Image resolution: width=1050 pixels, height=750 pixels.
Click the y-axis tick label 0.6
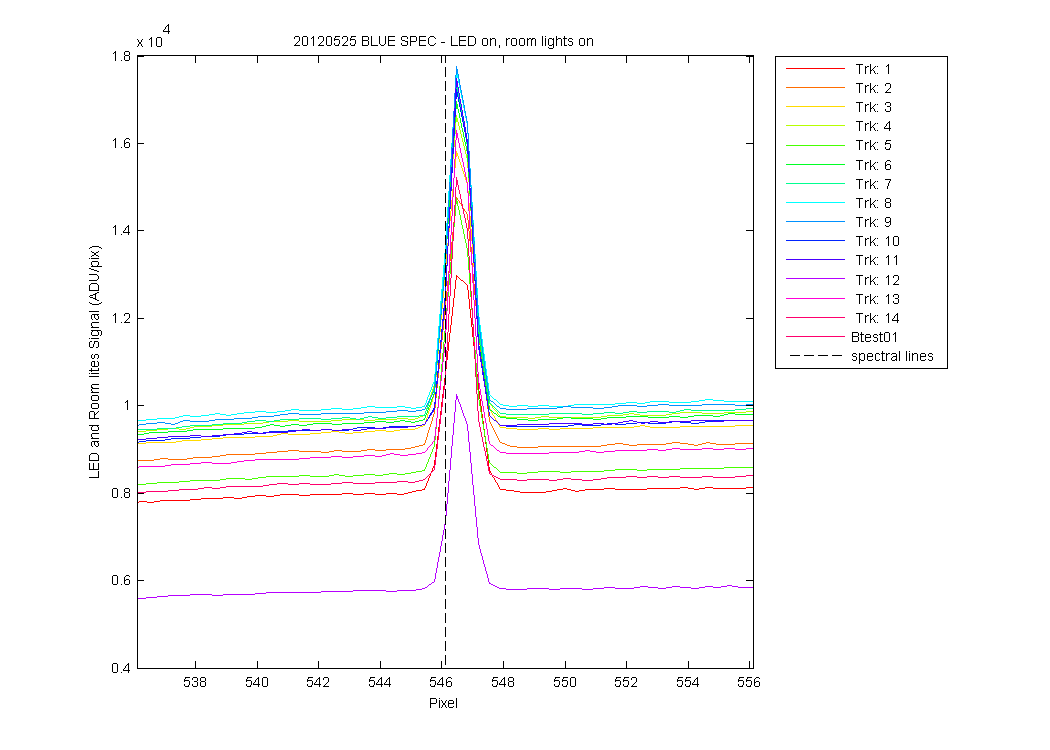click(122, 581)
